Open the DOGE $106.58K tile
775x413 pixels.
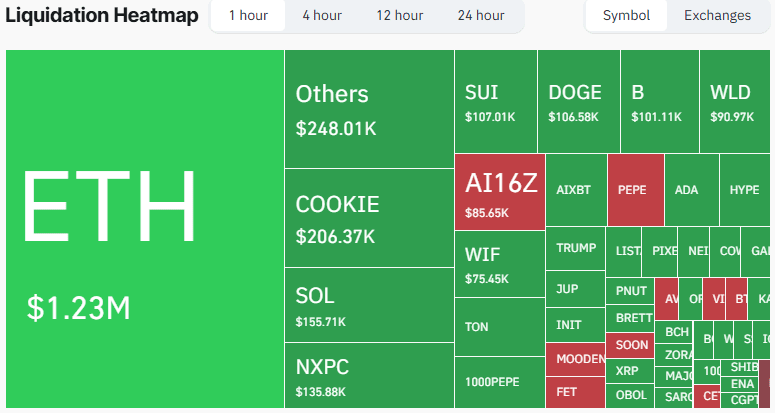(579, 101)
